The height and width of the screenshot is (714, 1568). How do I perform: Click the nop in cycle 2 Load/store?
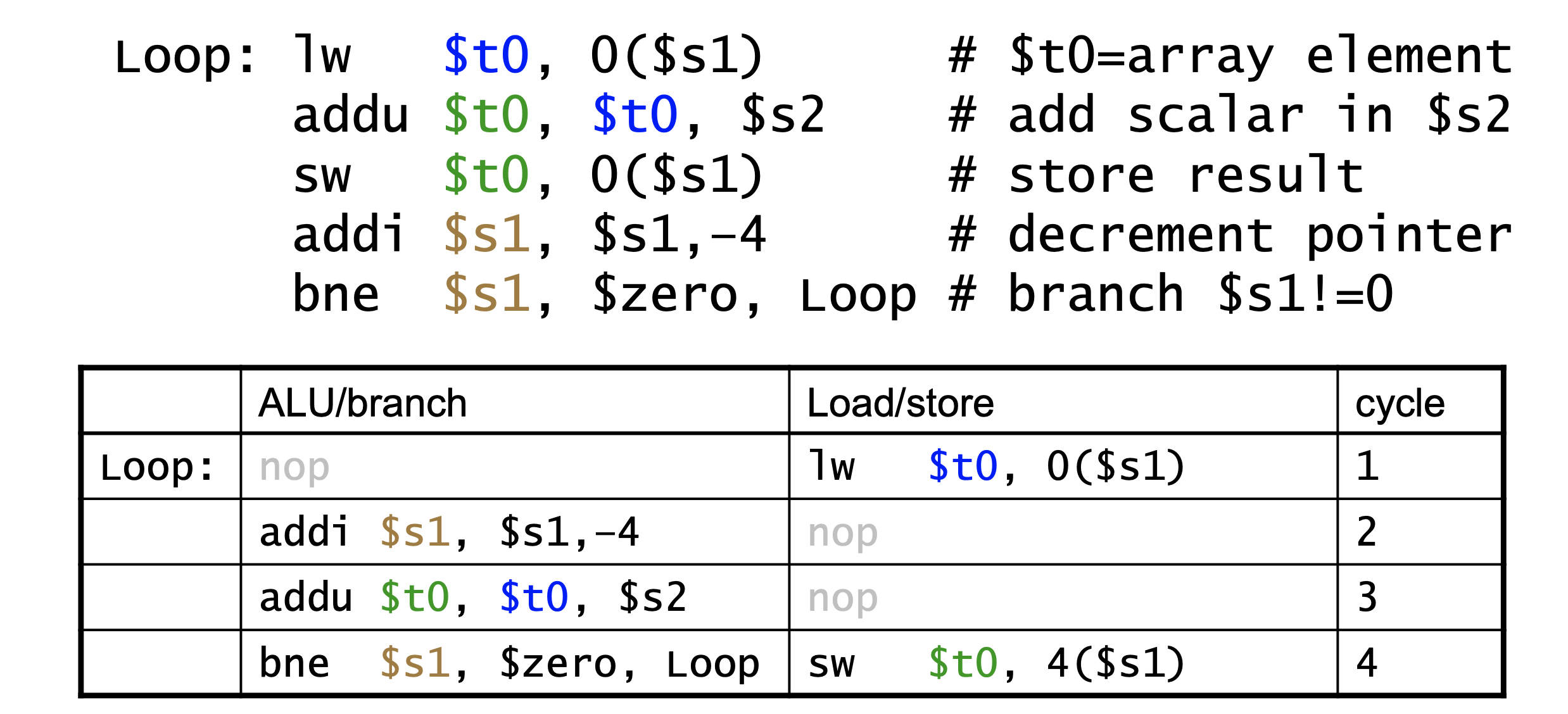point(843,532)
